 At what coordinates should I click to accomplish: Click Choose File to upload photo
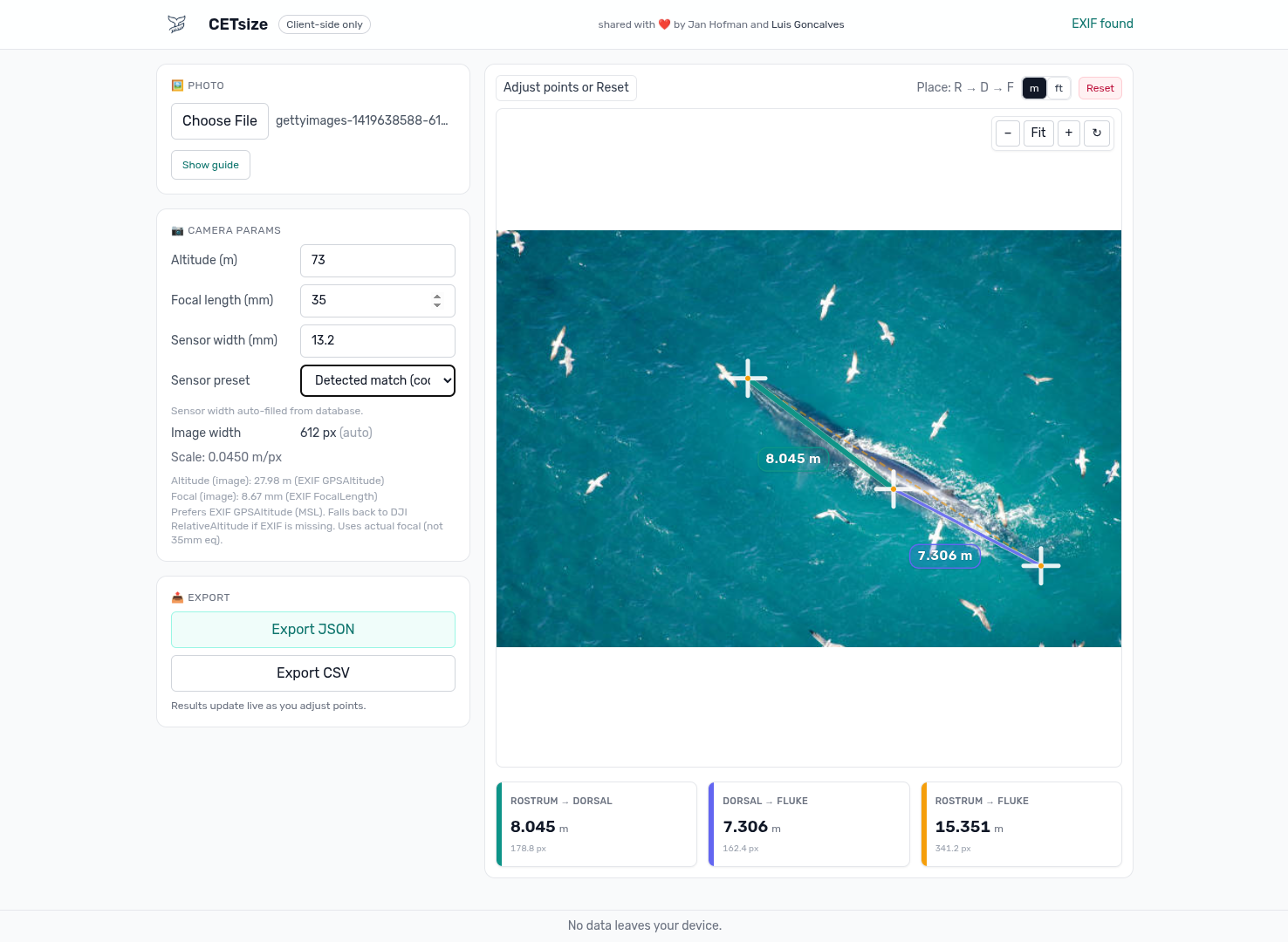click(220, 121)
